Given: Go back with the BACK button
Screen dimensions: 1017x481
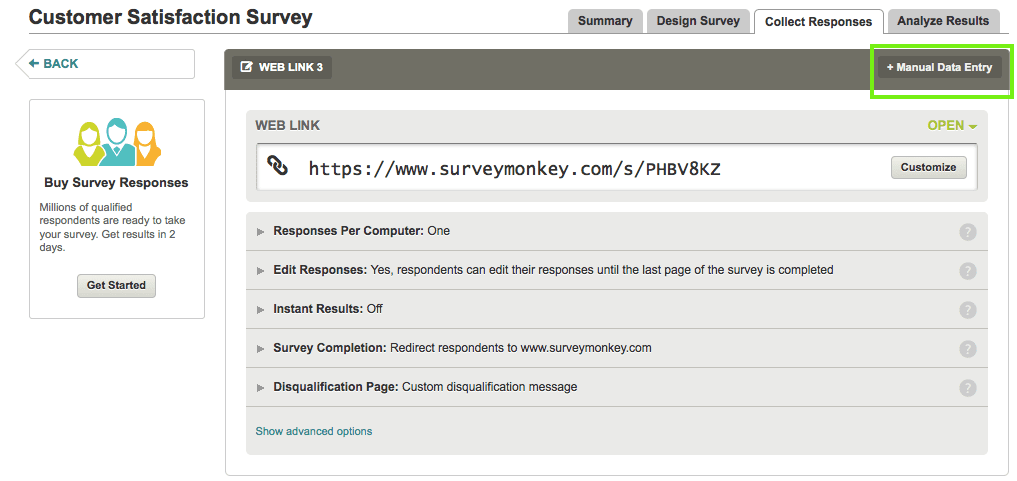Looking at the screenshot, I should 105,64.
